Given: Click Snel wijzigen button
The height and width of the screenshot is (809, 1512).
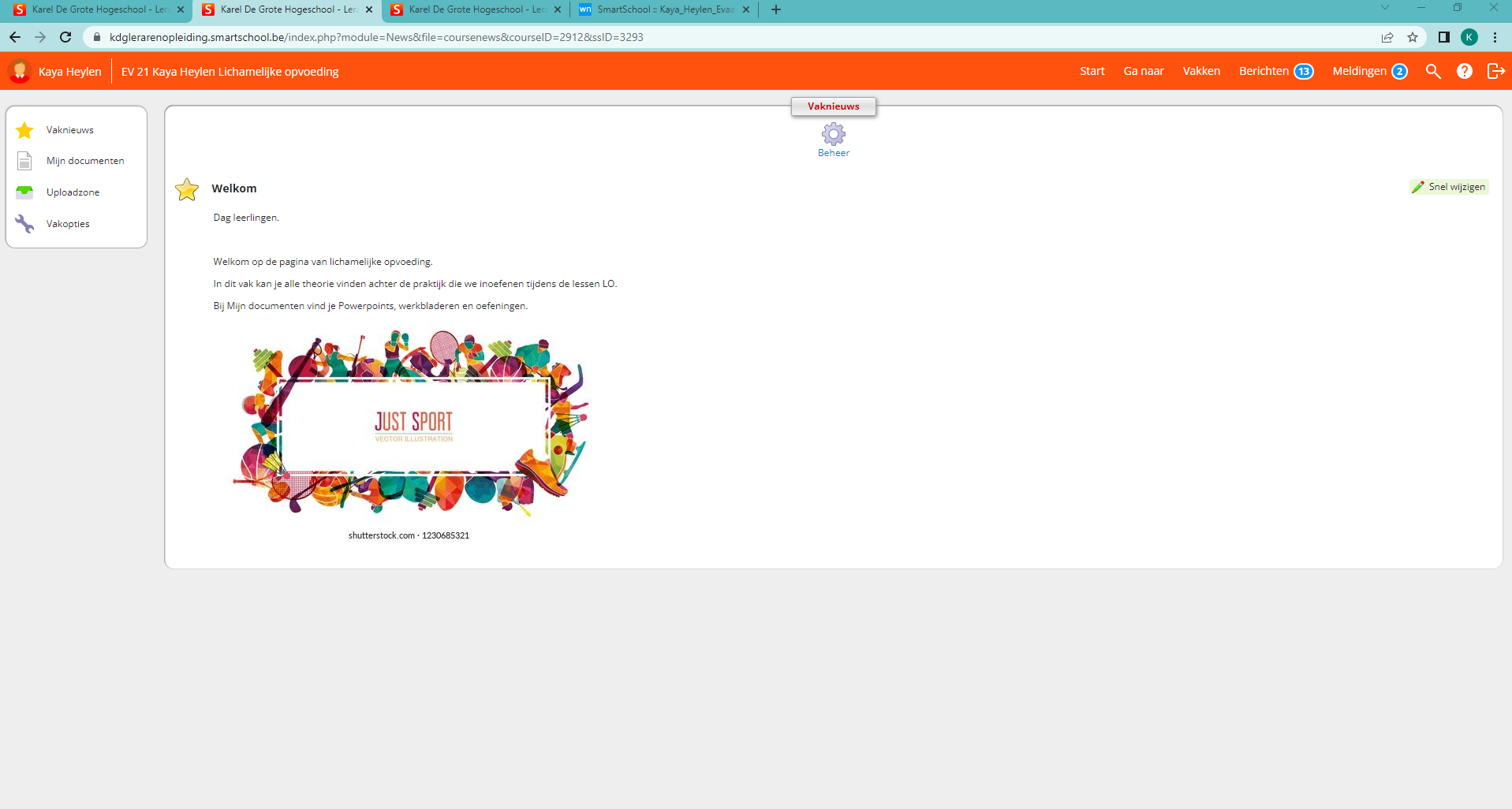Looking at the screenshot, I should tap(1449, 187).
